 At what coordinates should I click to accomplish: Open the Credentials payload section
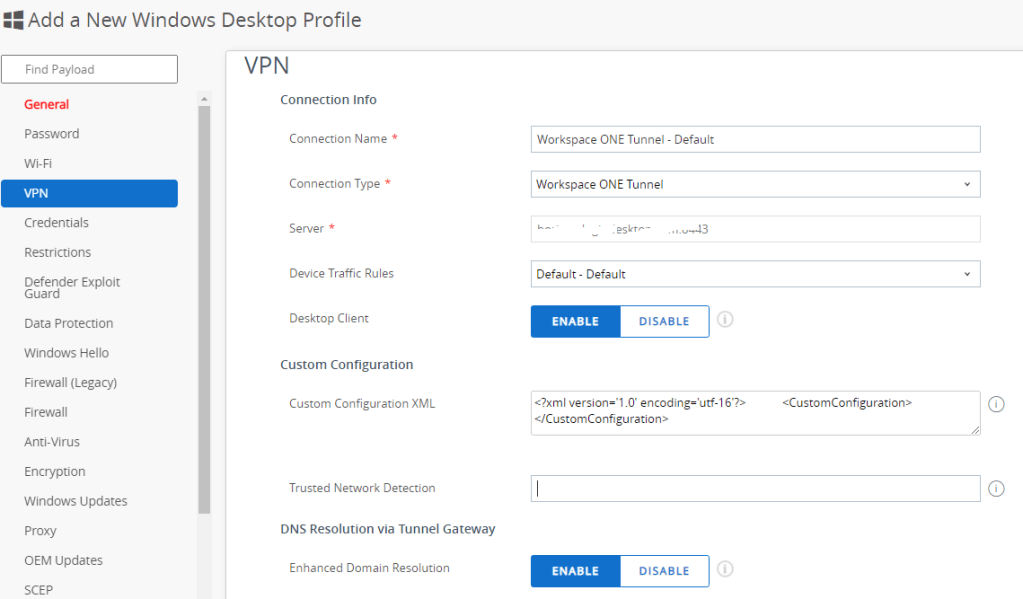point(55,222)
